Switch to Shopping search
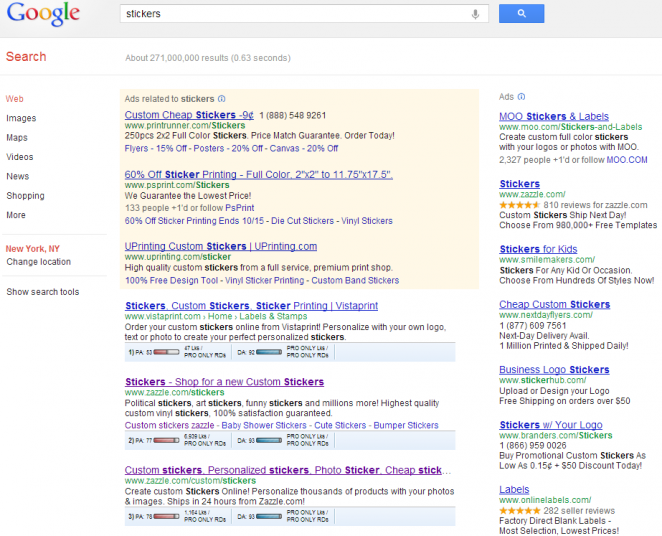This screenshot has width=662, height=536. [x=25, y=196]
